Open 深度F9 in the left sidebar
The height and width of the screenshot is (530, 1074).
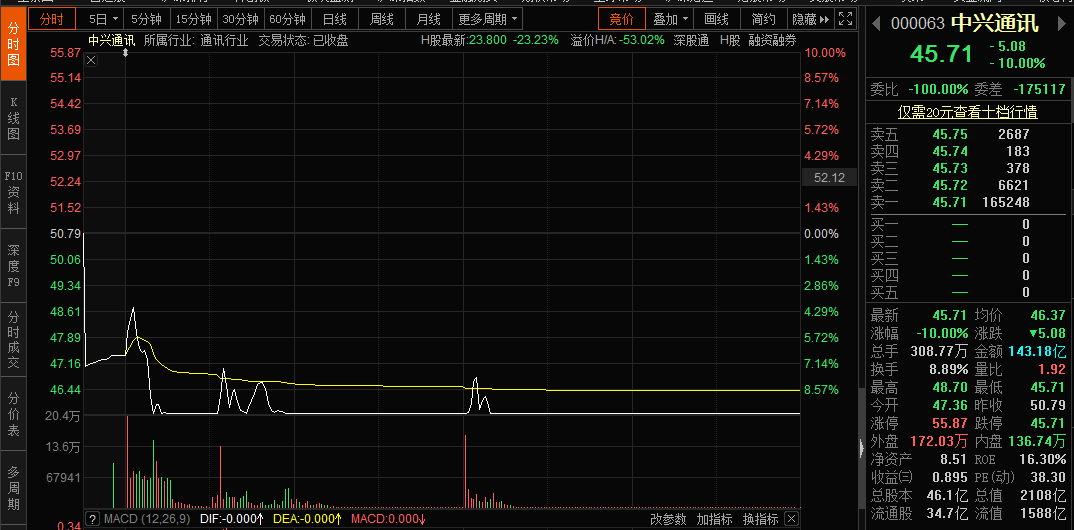[13, 266]
